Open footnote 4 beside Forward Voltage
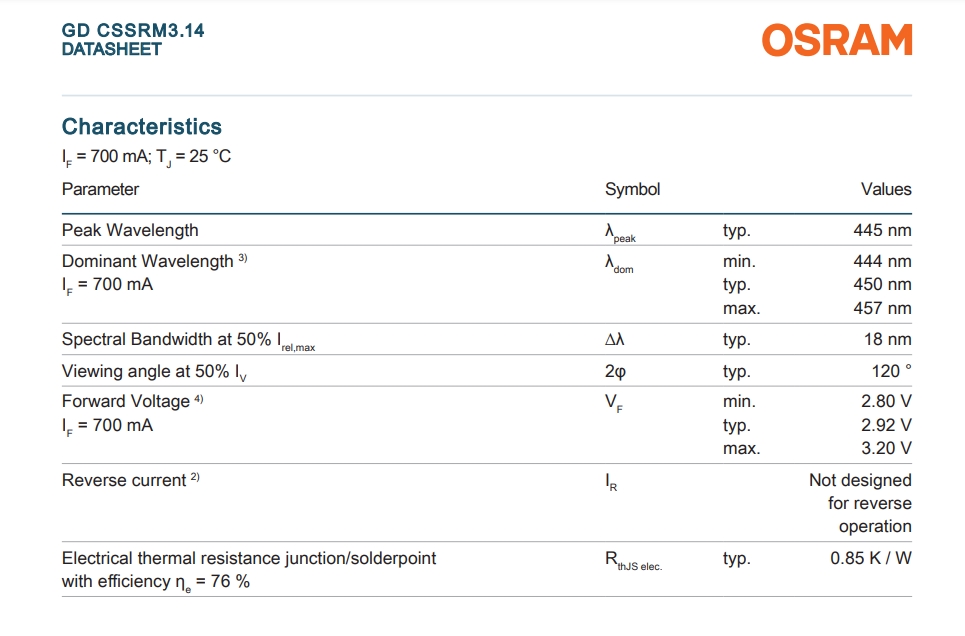 (198, 399)
